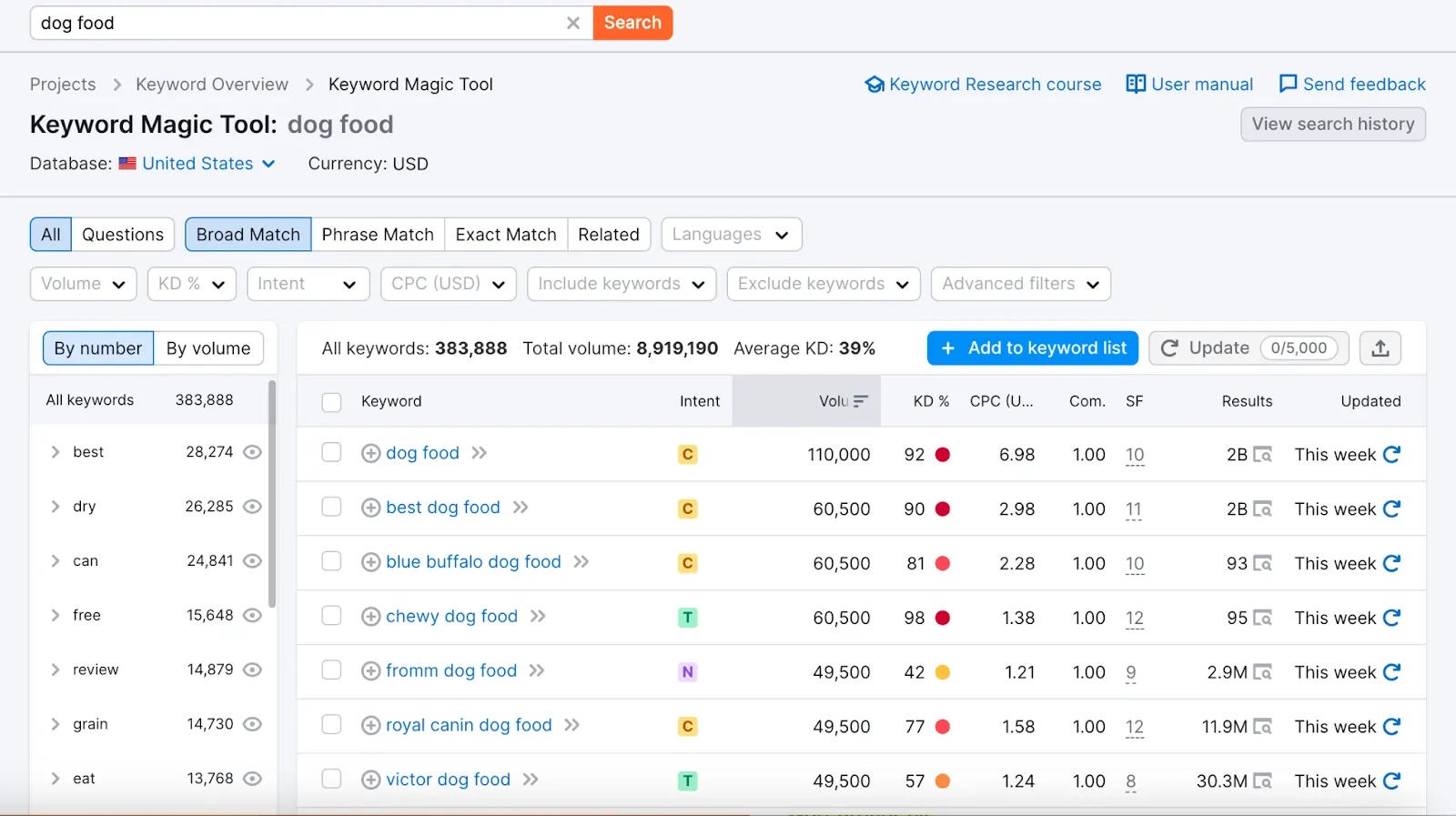Click the keyword groups panel scrollbar
Viewport: 1456px width, 816px height.
272,494
